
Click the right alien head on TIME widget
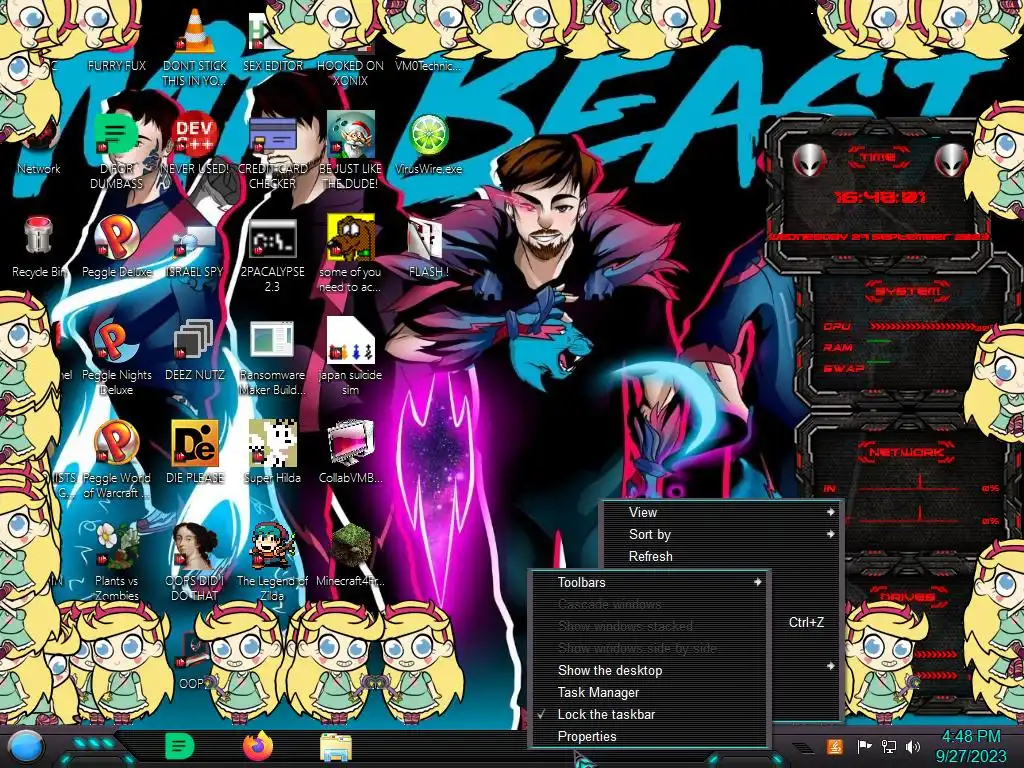[x=950, y=160]
